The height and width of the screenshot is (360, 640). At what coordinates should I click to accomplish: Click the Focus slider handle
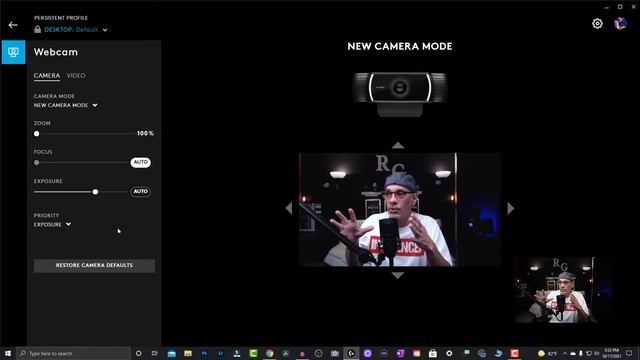[37, 162]
